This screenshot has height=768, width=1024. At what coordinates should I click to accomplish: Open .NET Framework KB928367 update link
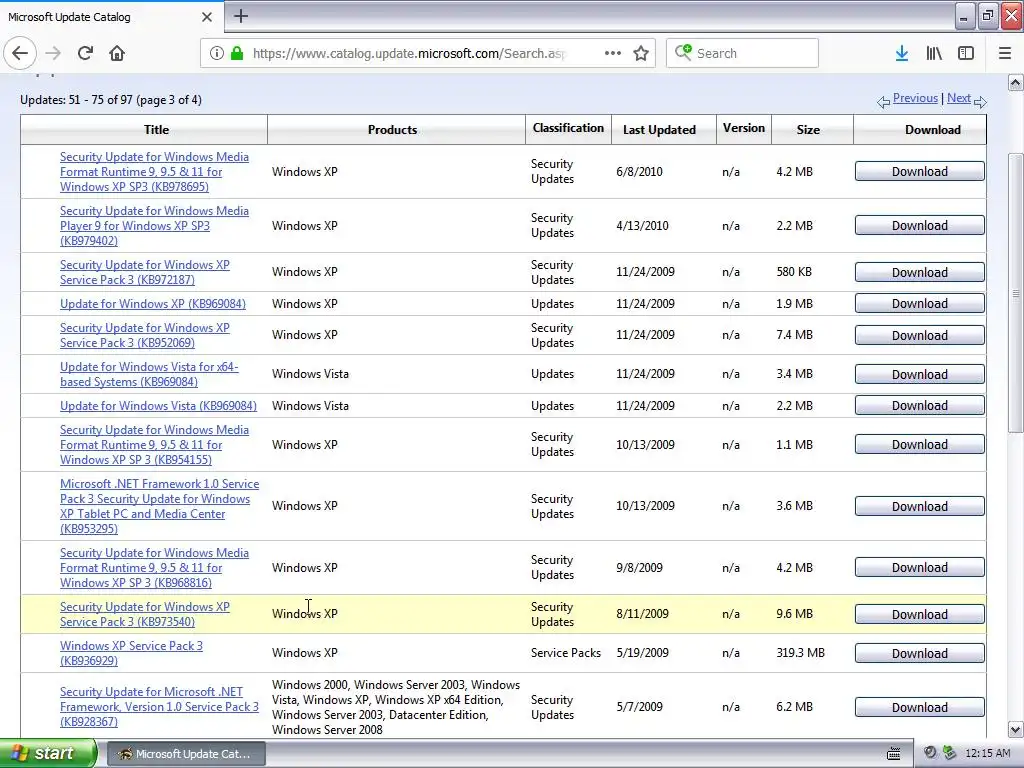[x=159, y=707]
